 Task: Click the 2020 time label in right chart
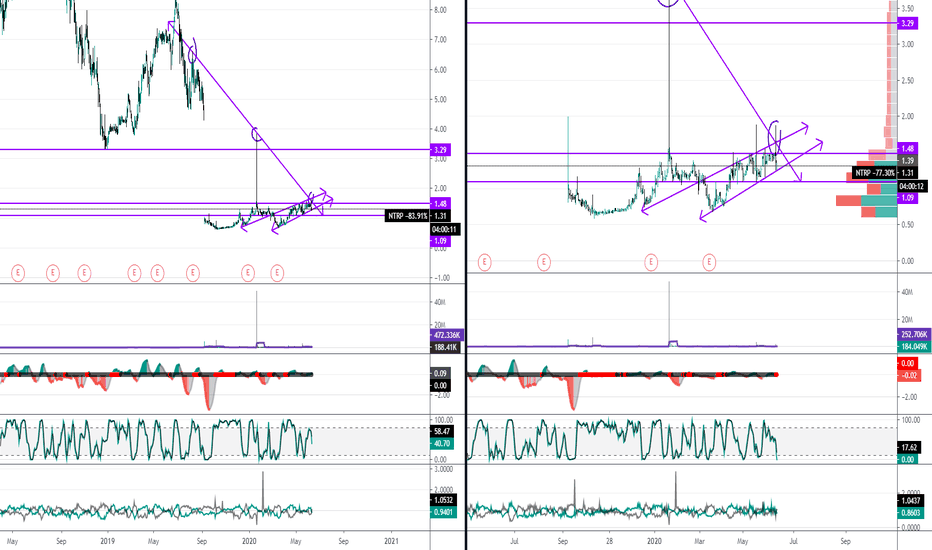654,542
